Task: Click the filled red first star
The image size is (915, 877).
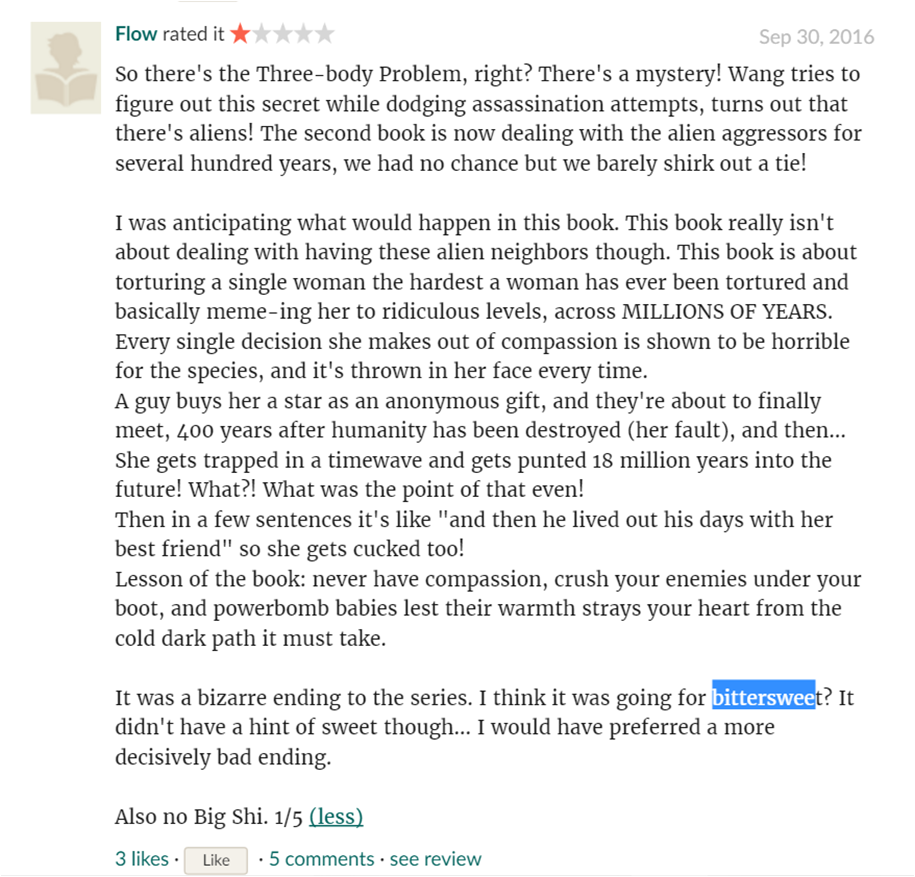Action: pyautogui.click(x=240, y=34)
